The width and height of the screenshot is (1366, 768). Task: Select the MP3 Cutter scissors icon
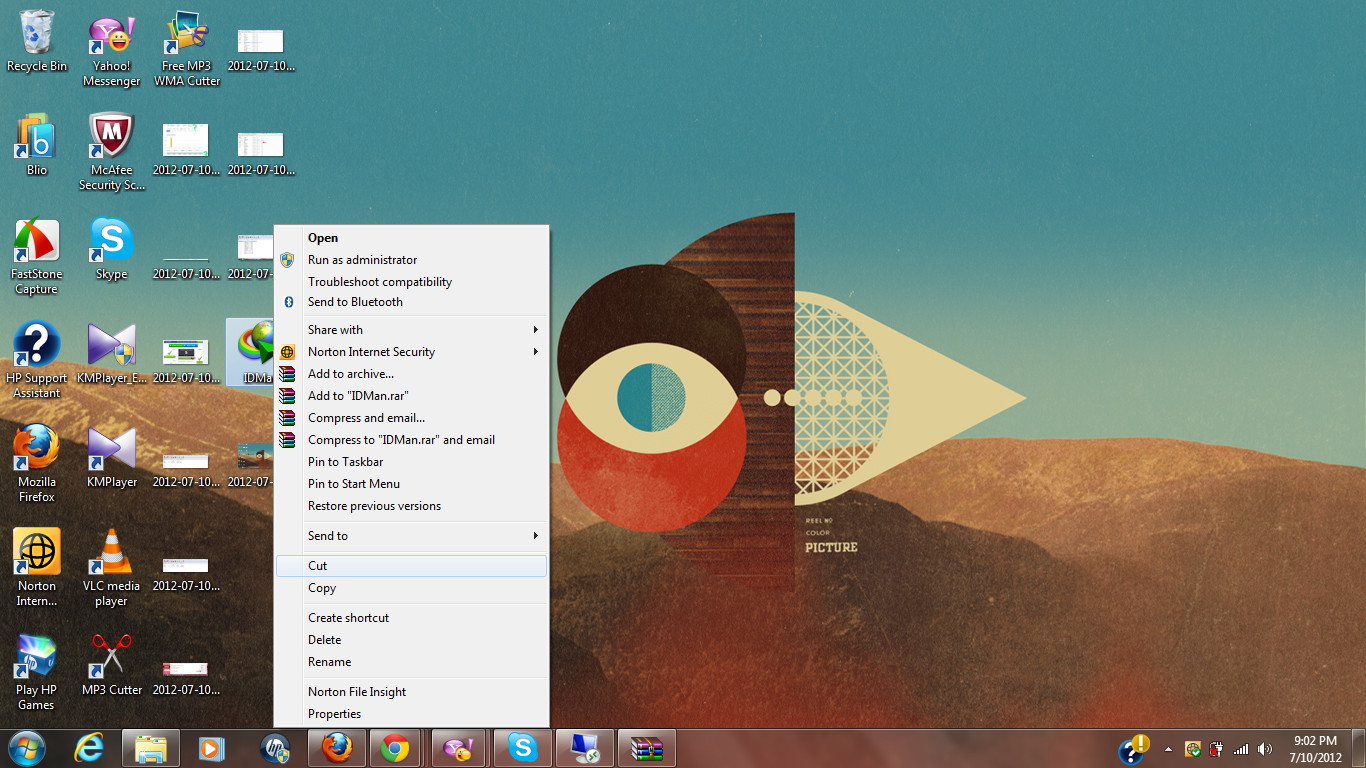(x=112, y=666)
